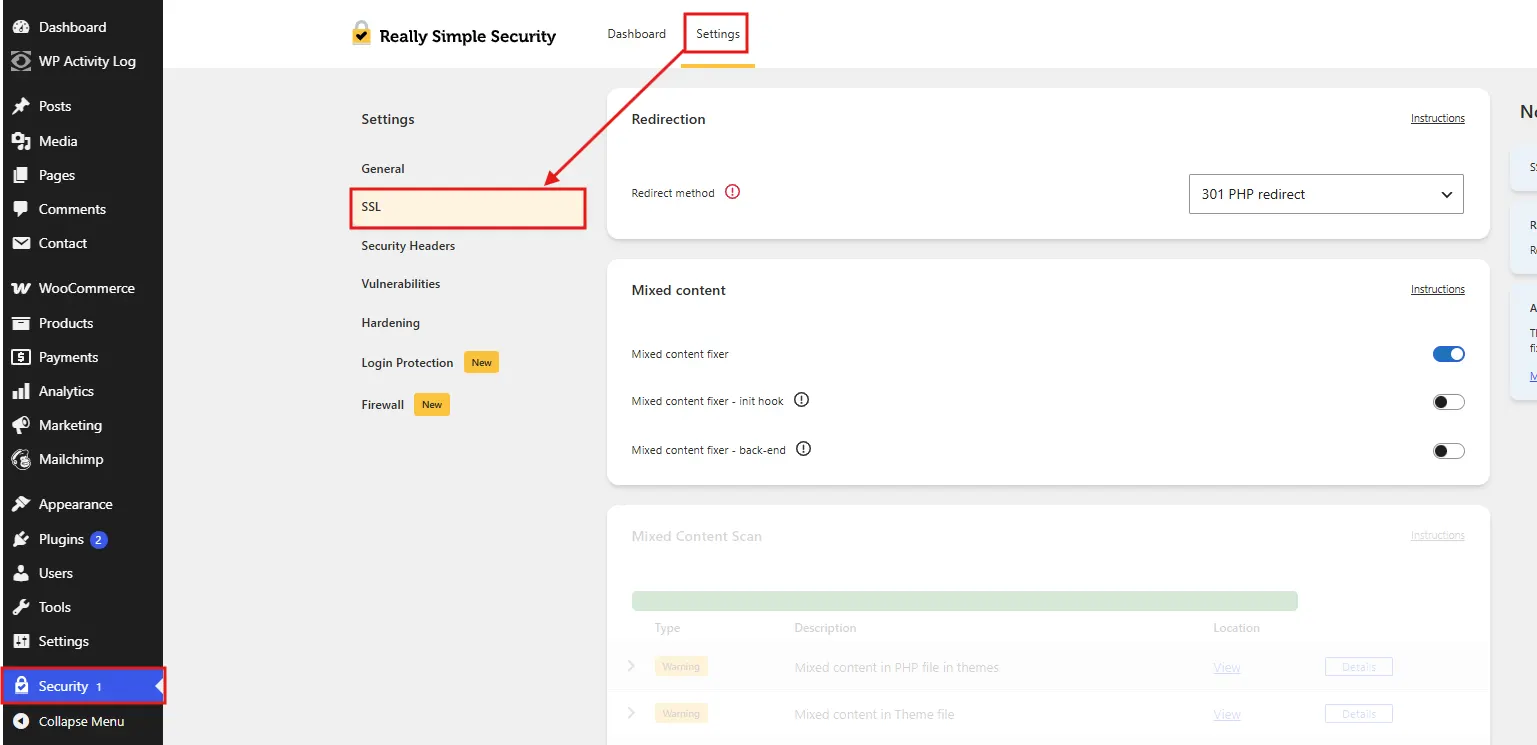The width and height of the screenshot is (1537, 745).
Task: Click the New badge beside Login Protection
Action: pyautogui.click(x=481, y=362)
